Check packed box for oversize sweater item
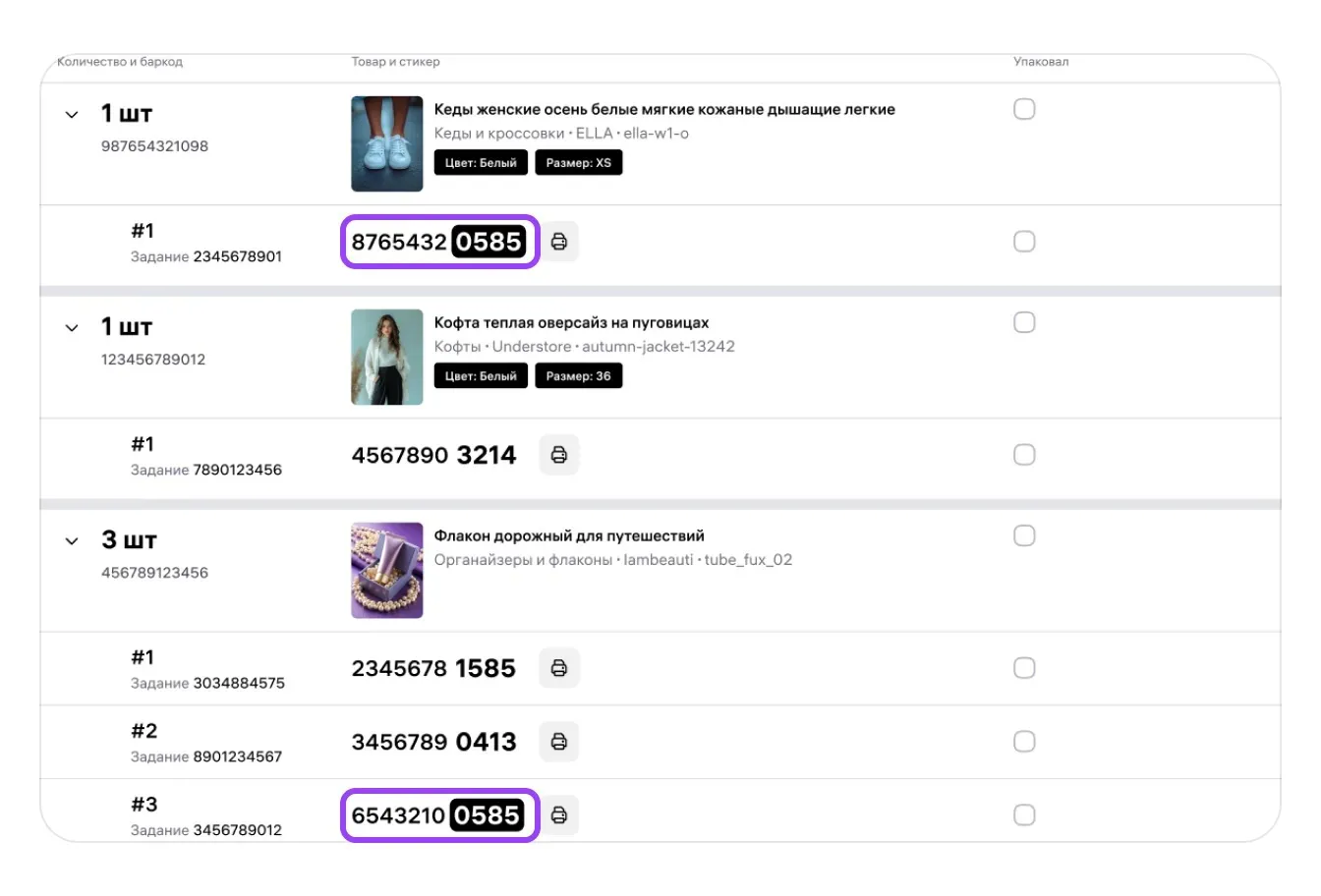This screenshot has width=1321, height=896. pyautogui.click(x=1024, y=322)
